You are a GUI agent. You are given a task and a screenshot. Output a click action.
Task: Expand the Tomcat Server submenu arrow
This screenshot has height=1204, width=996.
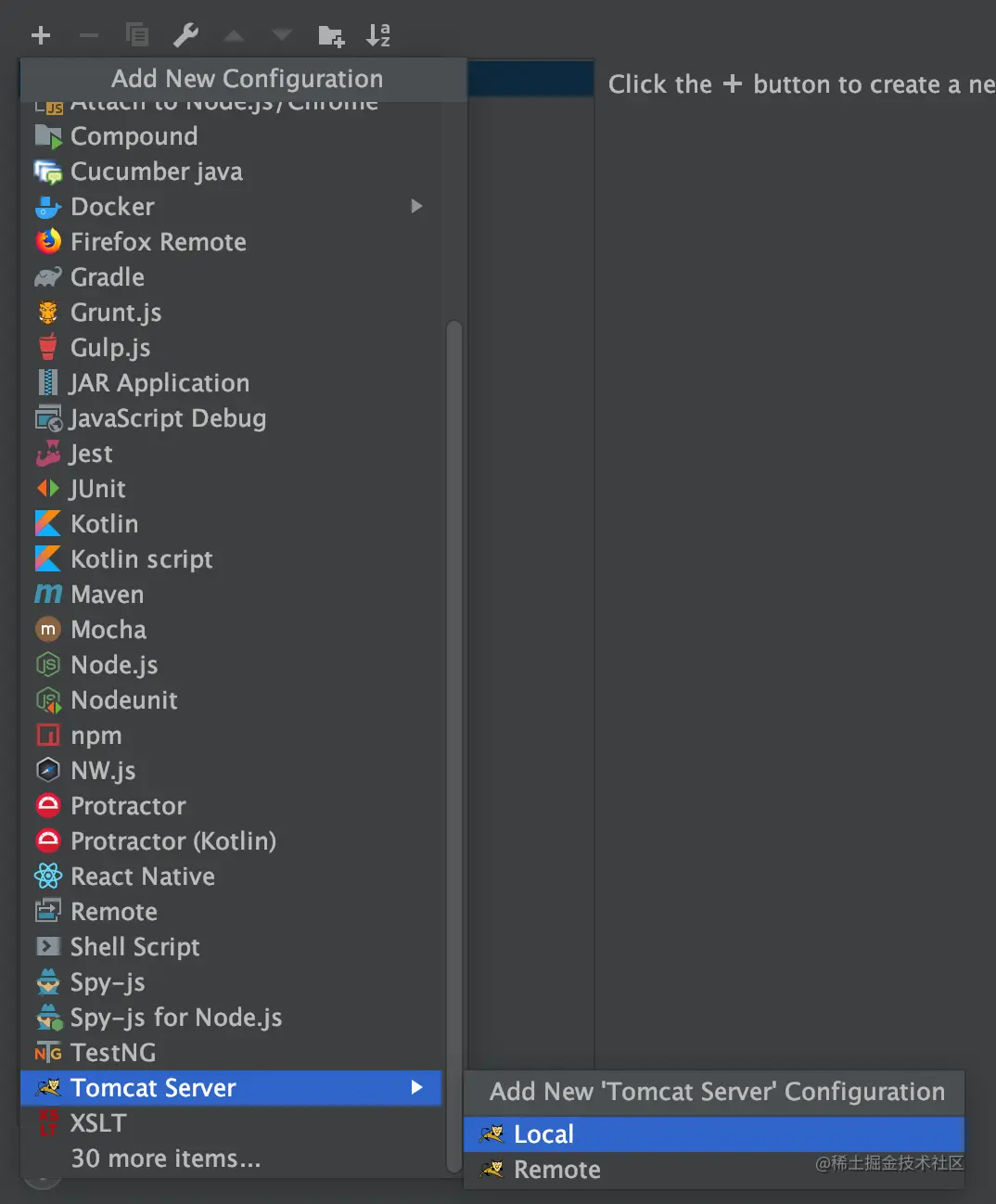coord(416,1087)
